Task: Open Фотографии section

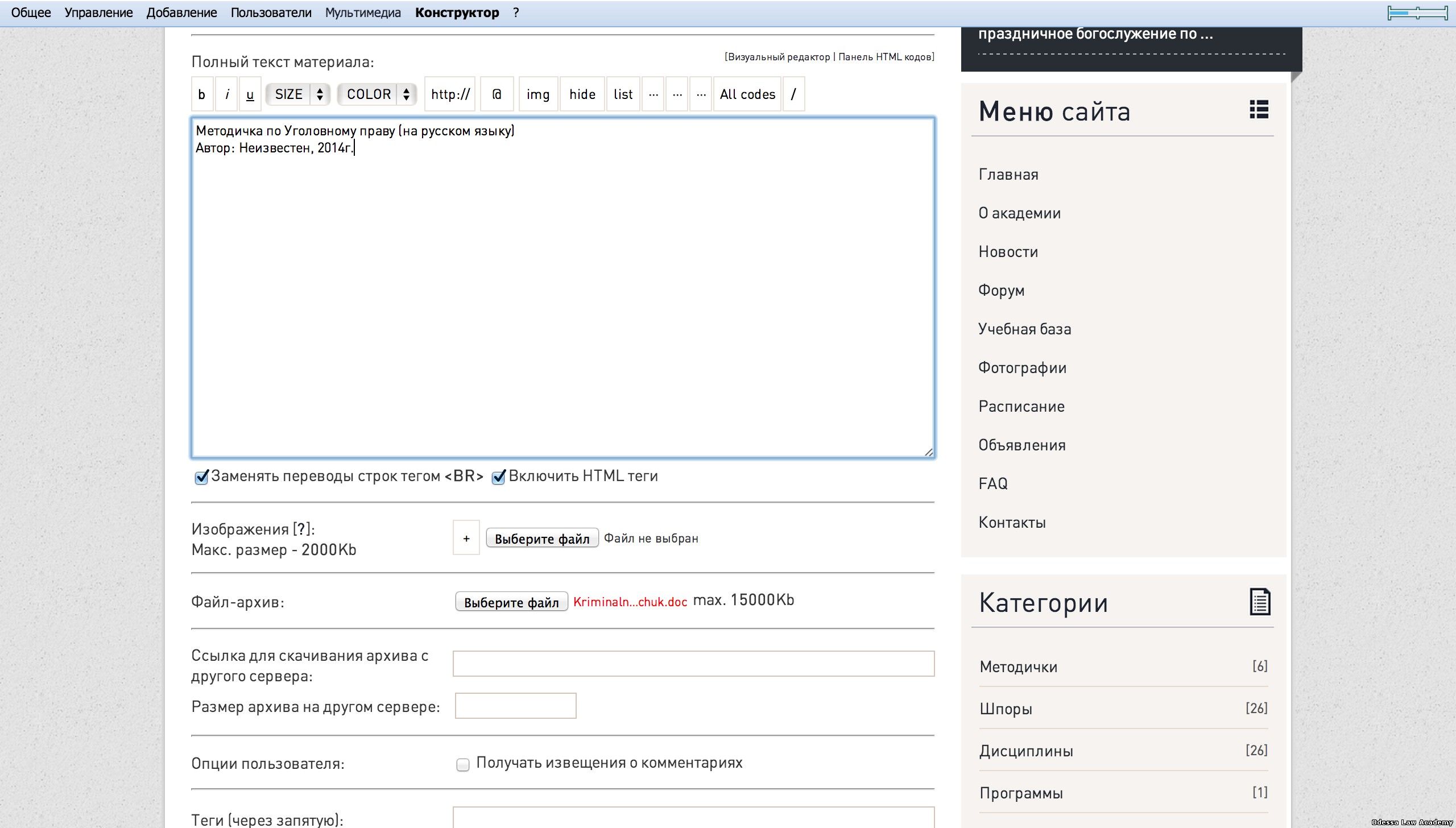Action: [1022, 368]
